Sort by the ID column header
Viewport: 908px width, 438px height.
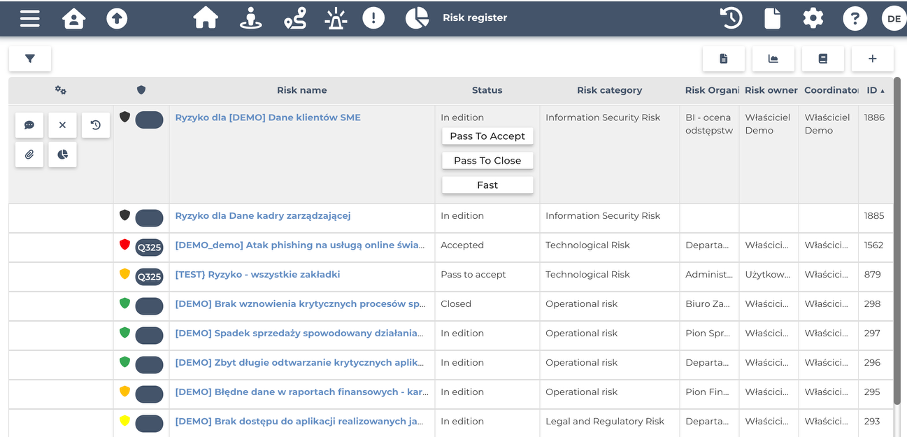pos(874,90)
